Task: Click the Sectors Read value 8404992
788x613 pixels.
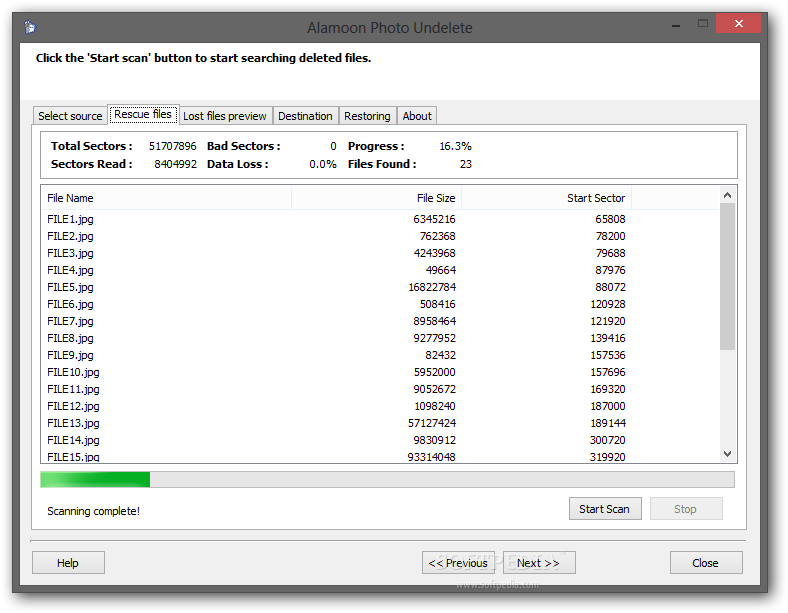Action: point(175,164)
